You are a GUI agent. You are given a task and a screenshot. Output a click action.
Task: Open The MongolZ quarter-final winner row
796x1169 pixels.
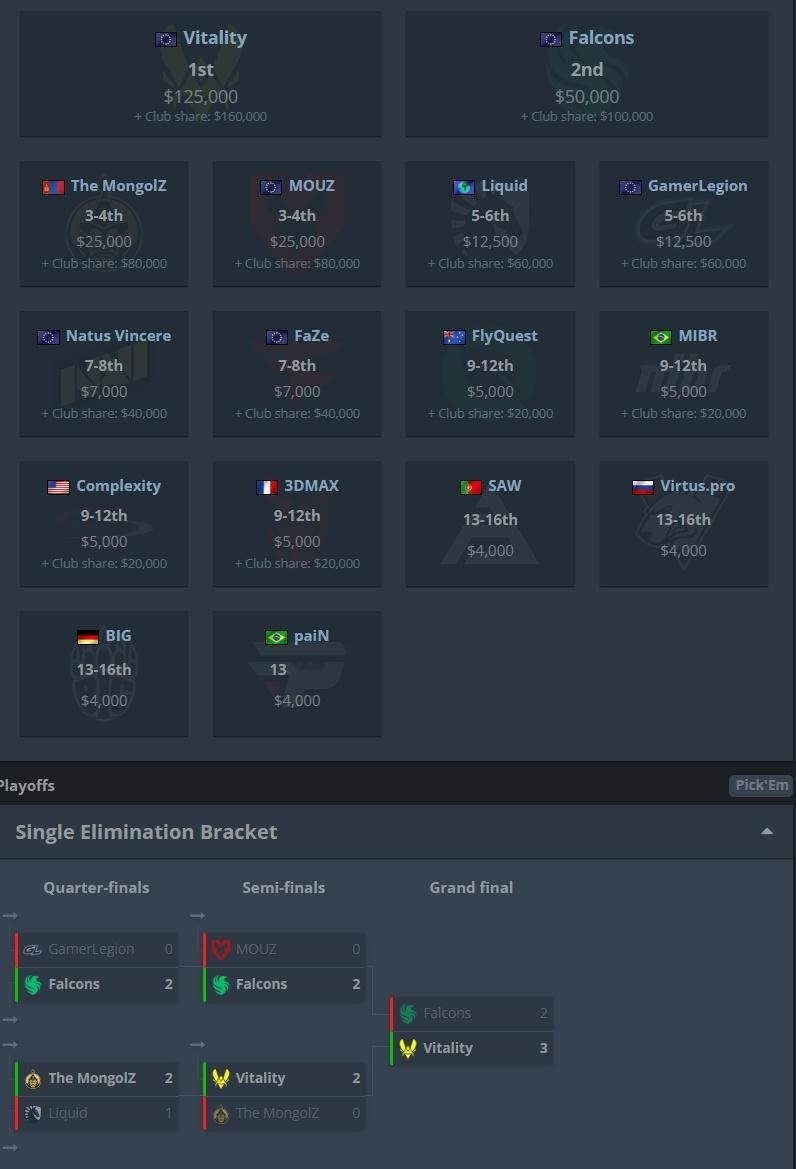point(97,1078)
